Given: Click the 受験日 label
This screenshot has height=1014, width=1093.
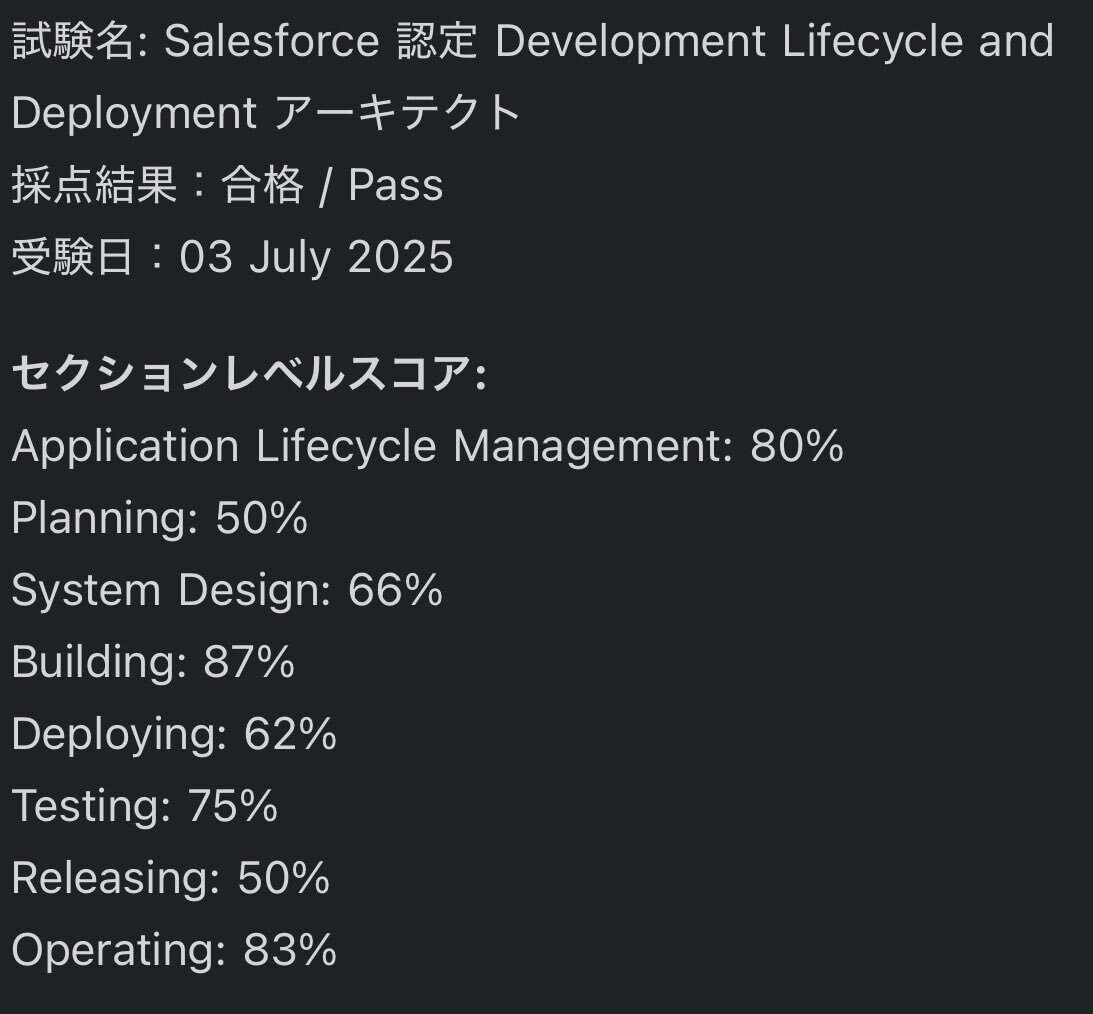Looking at the screenshot, I should (72, 256).
